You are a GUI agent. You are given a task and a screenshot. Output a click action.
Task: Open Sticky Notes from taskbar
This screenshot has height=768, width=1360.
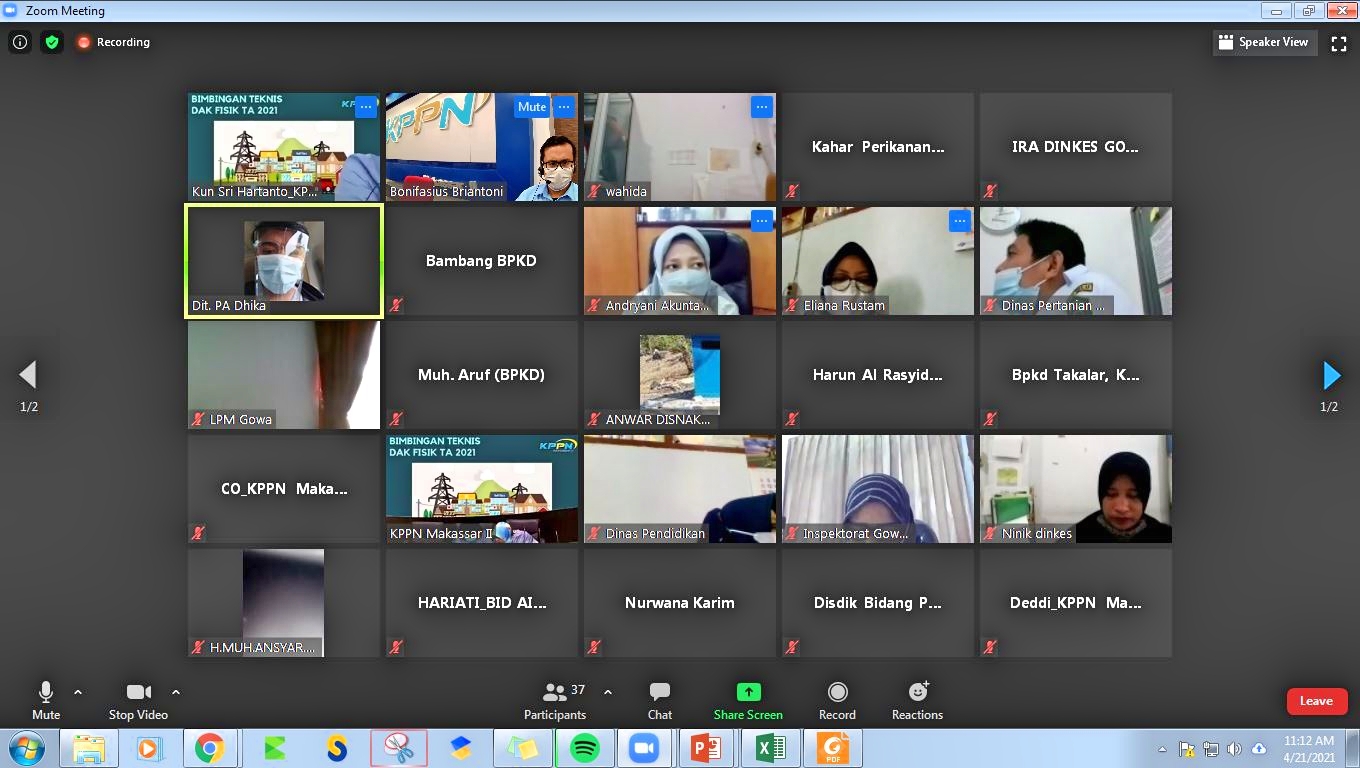[521, 748]
